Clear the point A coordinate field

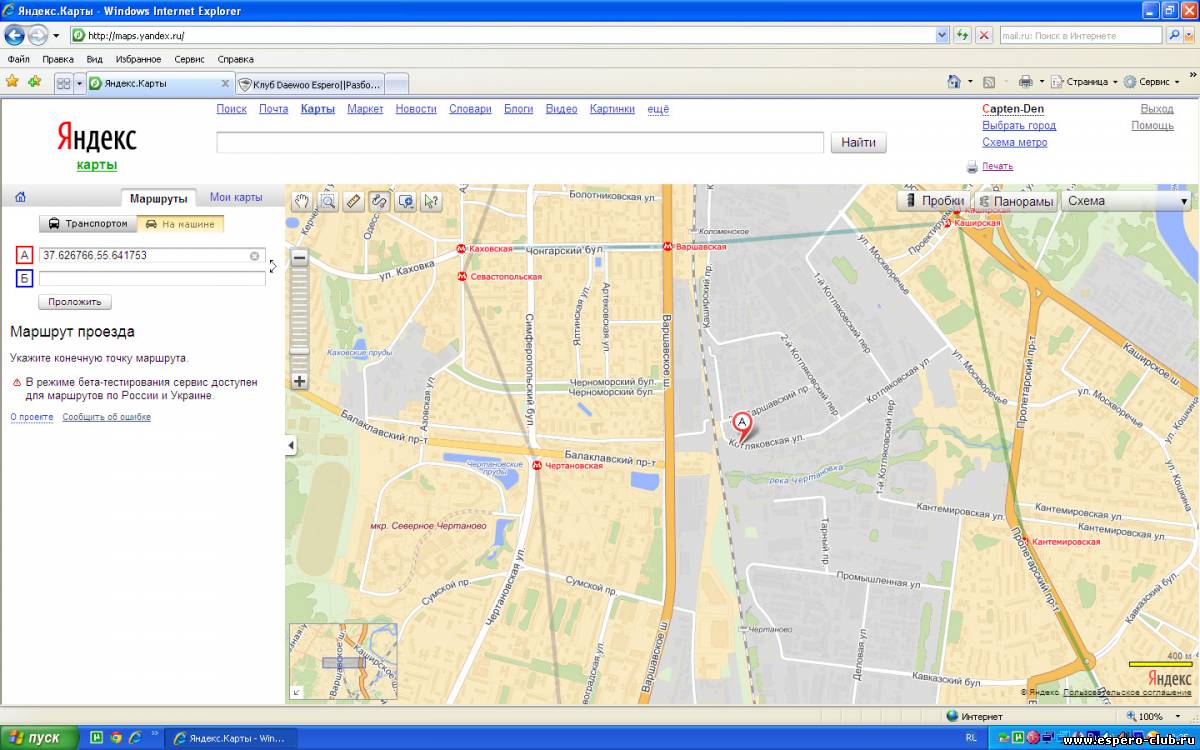click(255, 256)
